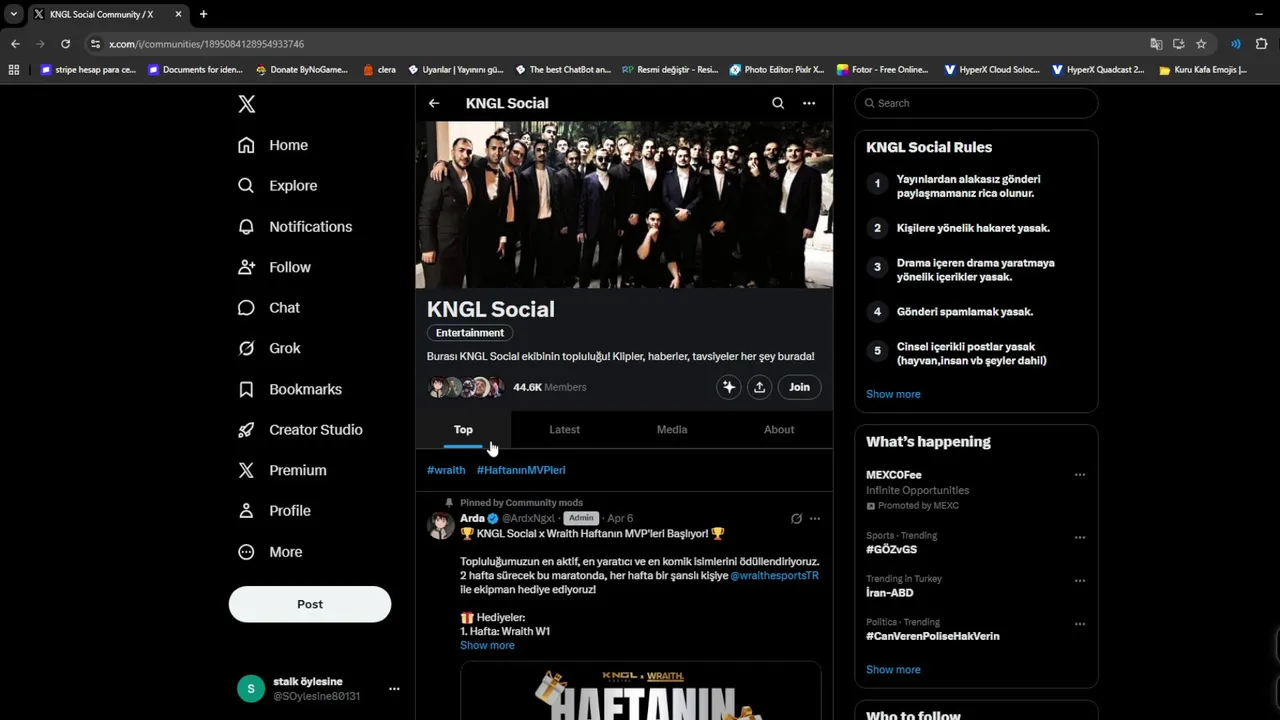Open a new browser tab
Image resolution: width=1280 pixels, height=720 pixels.
203,14
